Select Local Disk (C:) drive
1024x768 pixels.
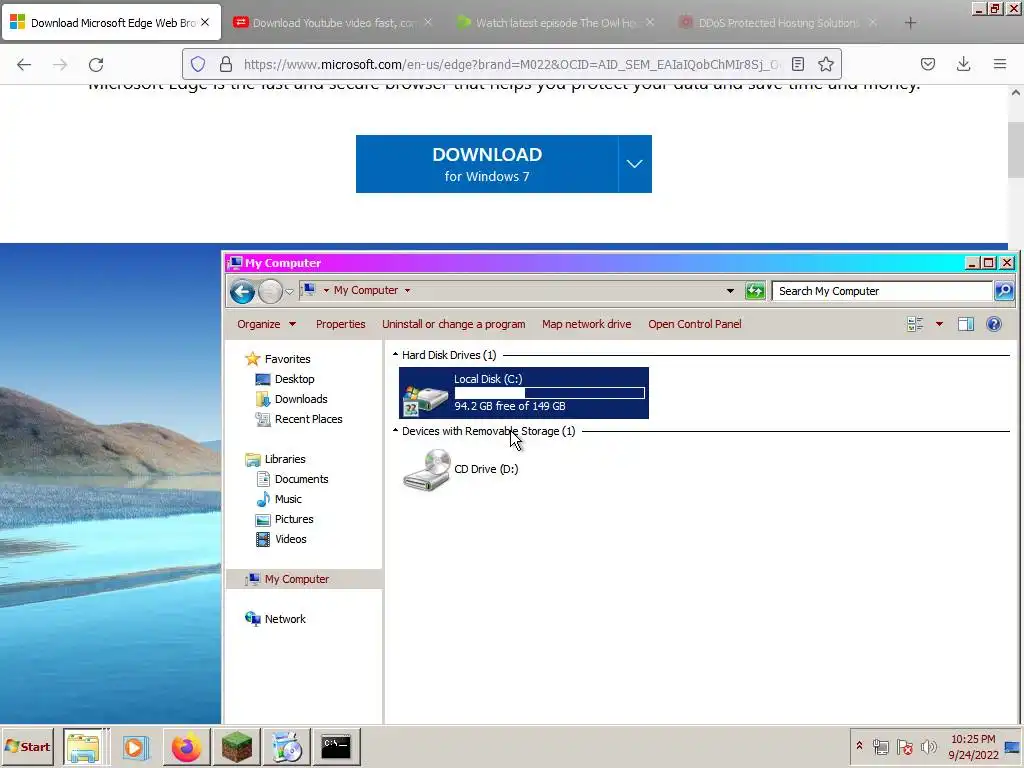coord(524,392)
